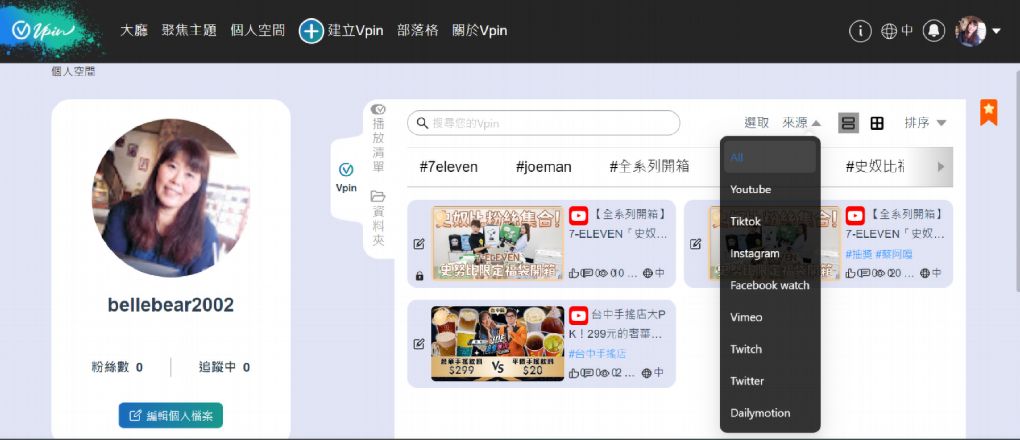This screenshot has width=1020, height=440.
Task: Click the #台中手搖店 hashtag link
Action: pos(597,354)
